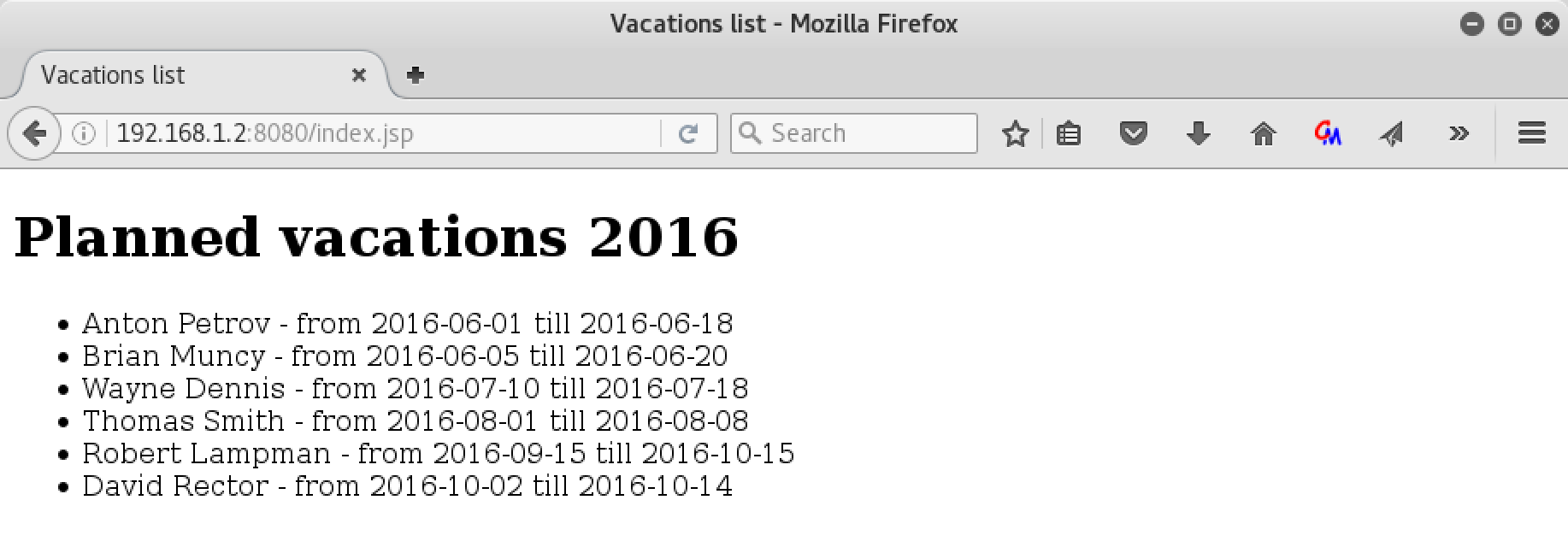Expand the toolbar overflow chevron

pos(1459,133)
